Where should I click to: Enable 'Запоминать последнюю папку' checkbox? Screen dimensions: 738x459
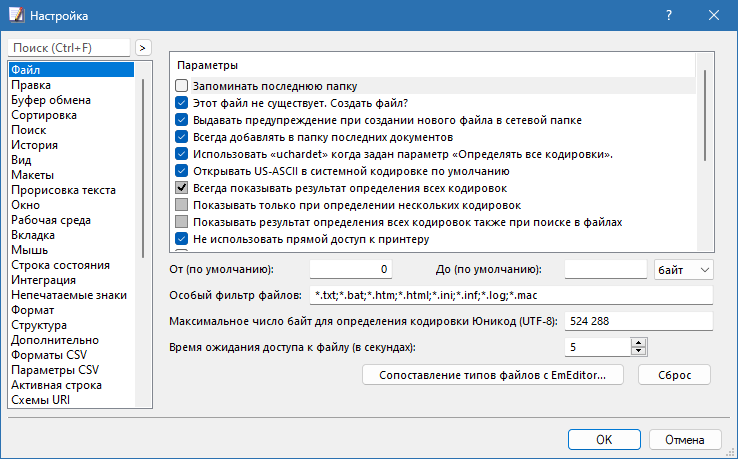tap(182, 86)
